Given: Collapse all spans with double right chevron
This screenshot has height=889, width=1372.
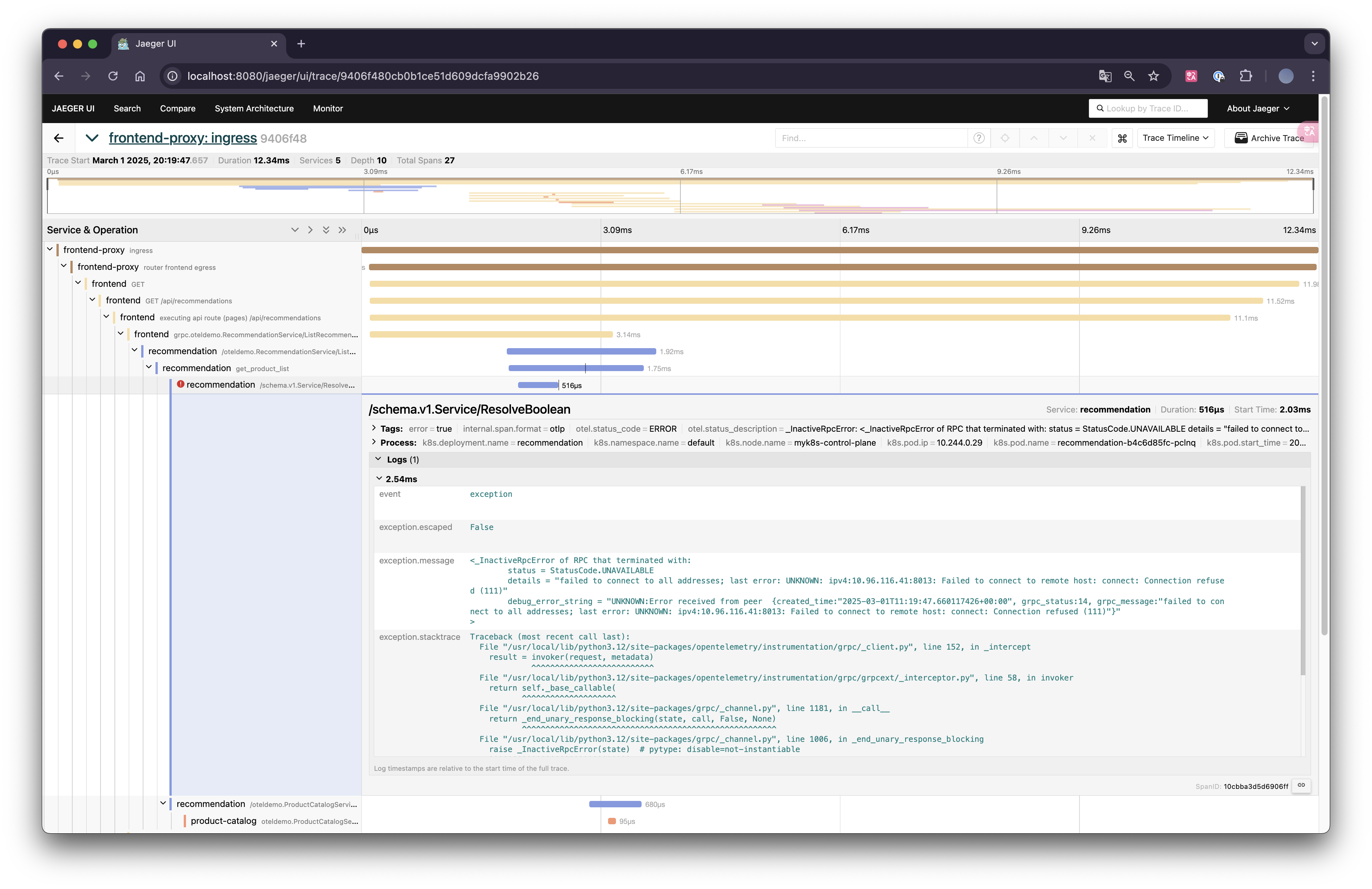Looking at the screenshot, I should click(x=342, y=230).
